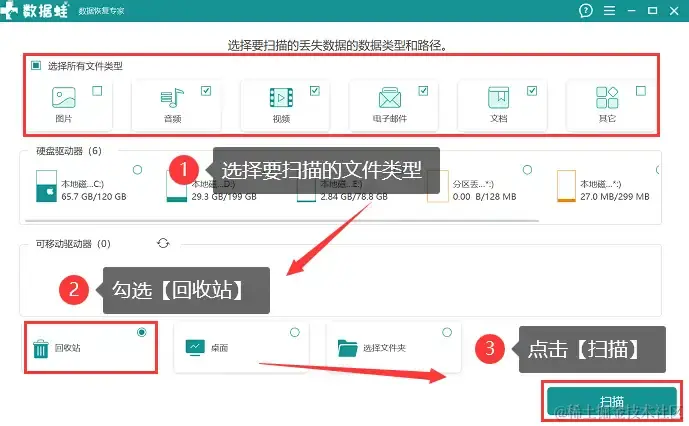The height and width of the screenshot is (426, 689).
Task: Click the 可移动驱动器 (0) heading
Action: (73, 244)
